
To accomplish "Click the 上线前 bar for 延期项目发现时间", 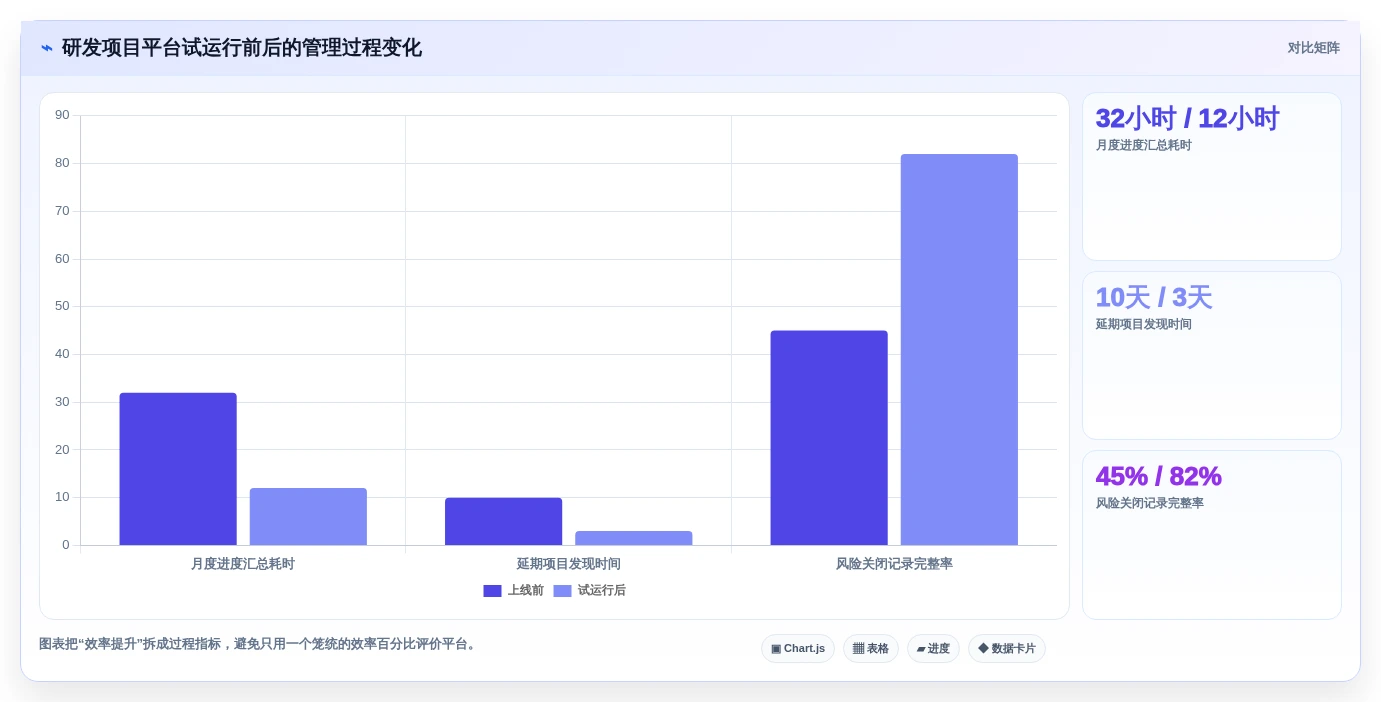I will (x=503, y=522).
